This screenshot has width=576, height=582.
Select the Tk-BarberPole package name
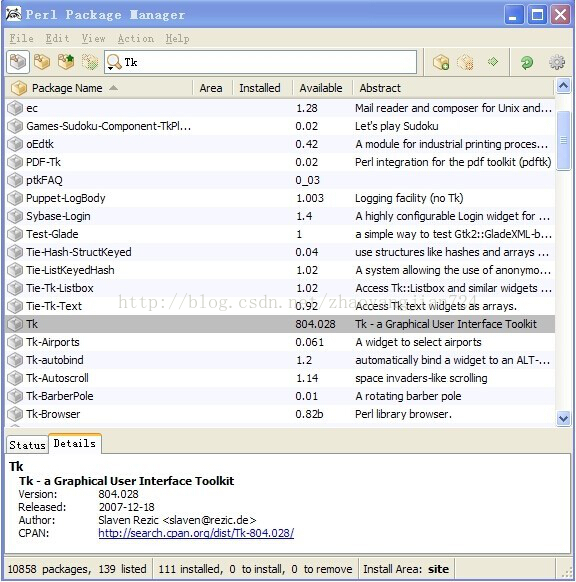click(x=59, y=396)
